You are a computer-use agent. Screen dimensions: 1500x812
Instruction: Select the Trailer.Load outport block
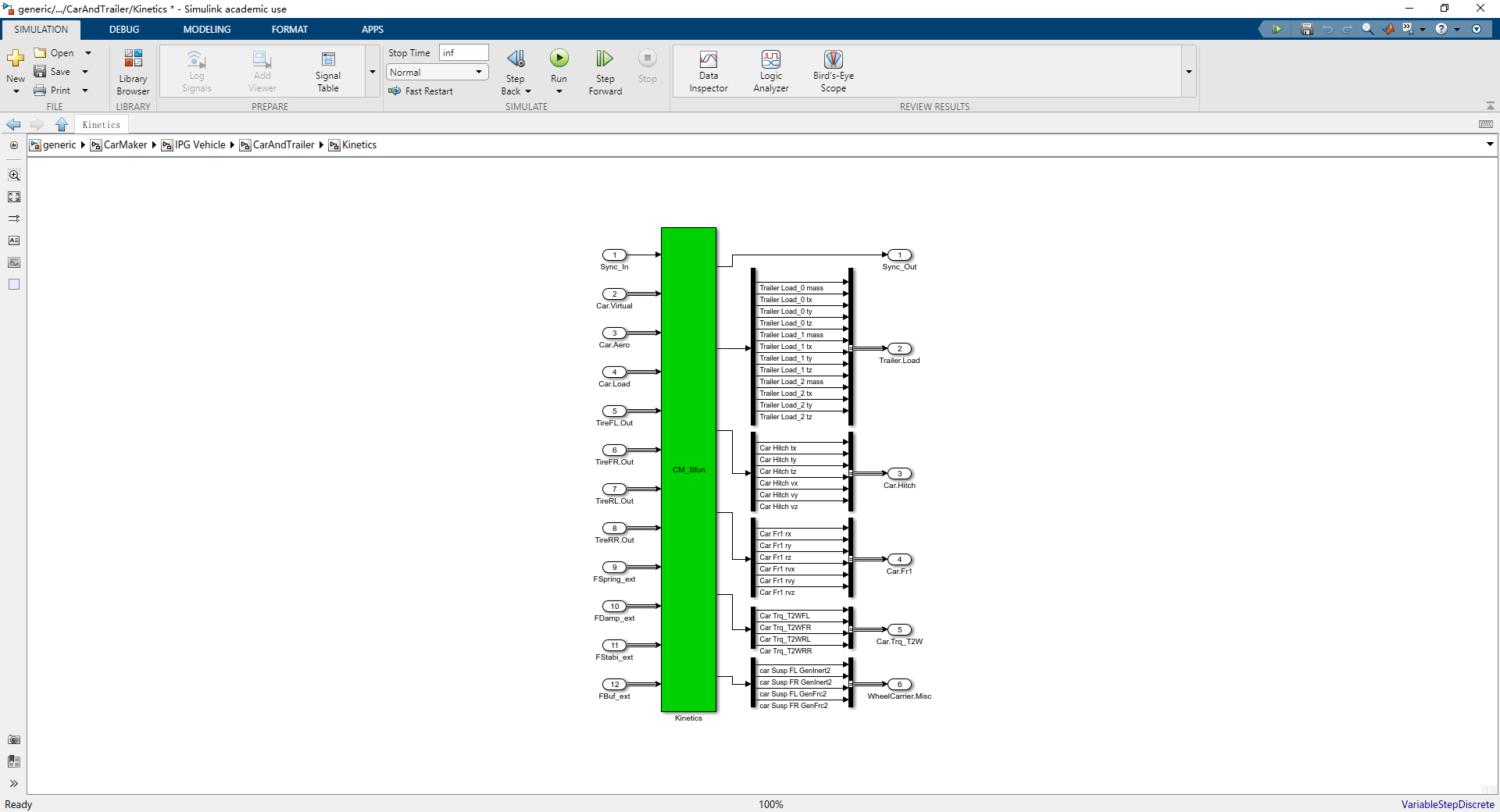click(899, 349)
